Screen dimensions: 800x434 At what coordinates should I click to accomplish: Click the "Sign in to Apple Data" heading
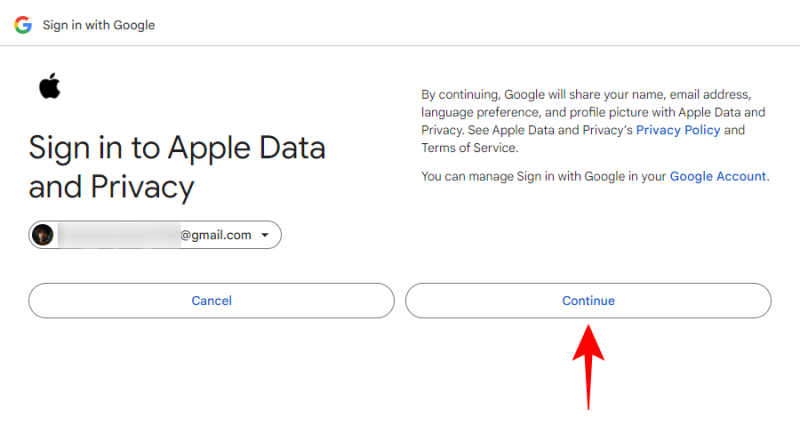(x=177, y=148)
